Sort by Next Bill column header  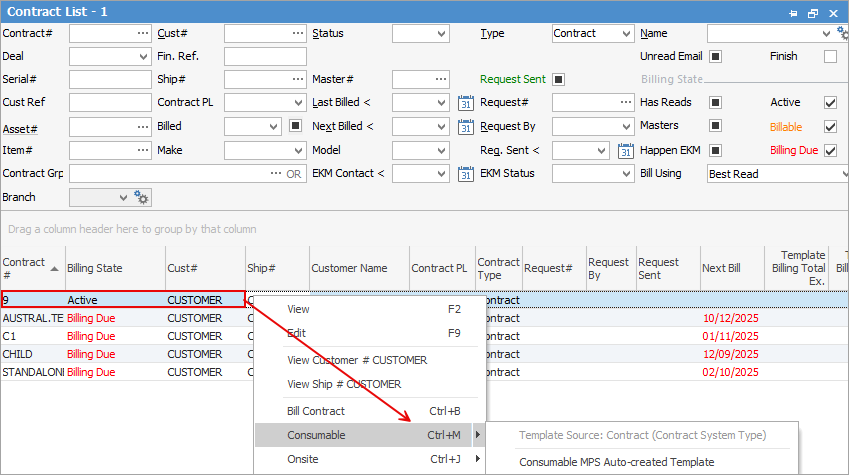732,269
